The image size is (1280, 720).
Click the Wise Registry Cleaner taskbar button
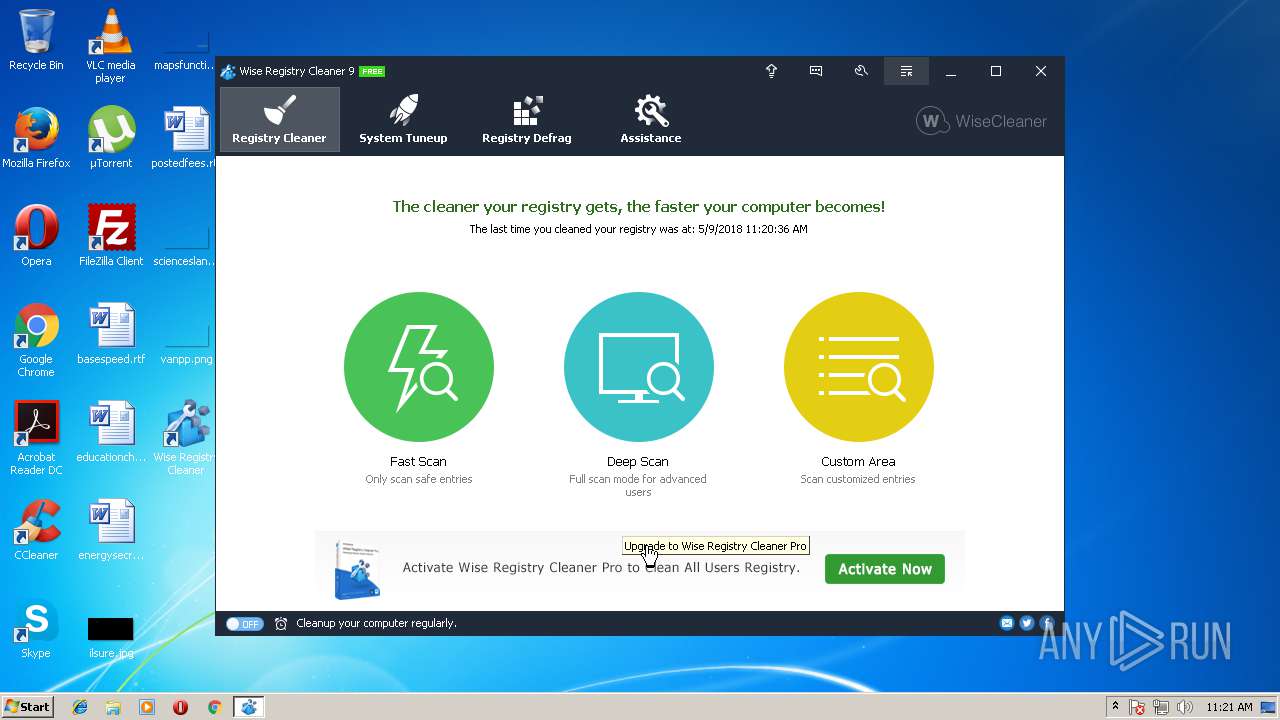click(x=248, y=707)
